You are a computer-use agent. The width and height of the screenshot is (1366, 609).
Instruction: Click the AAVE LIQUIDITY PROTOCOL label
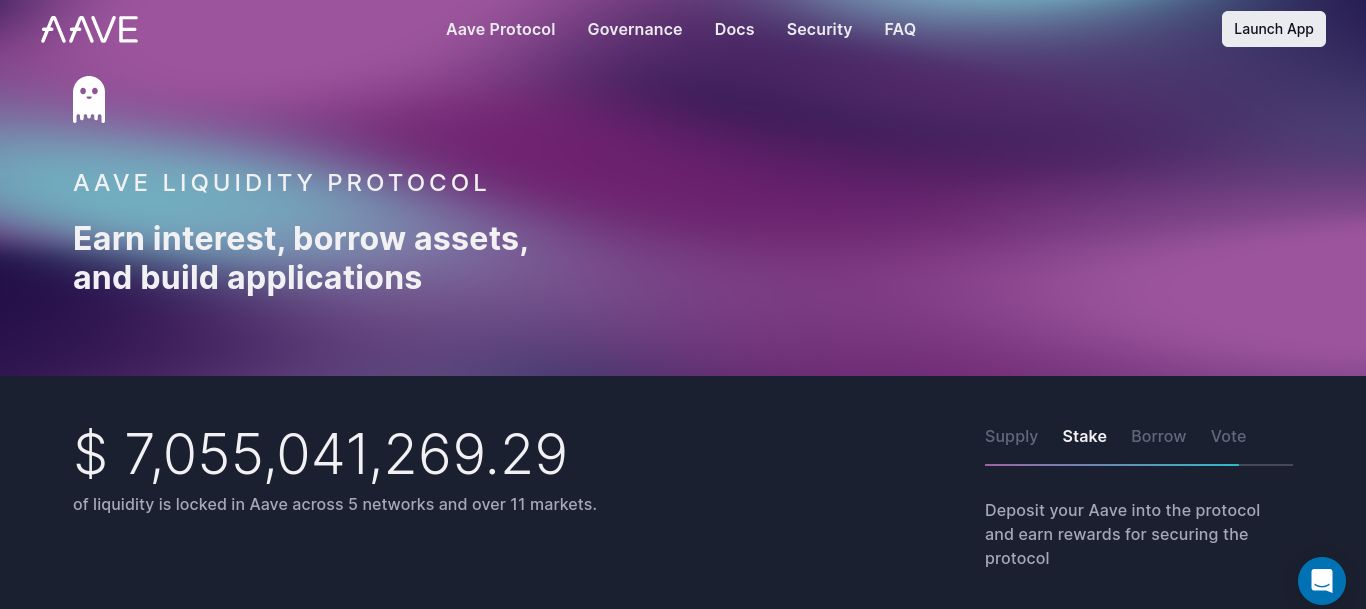[x=281, y=183]
